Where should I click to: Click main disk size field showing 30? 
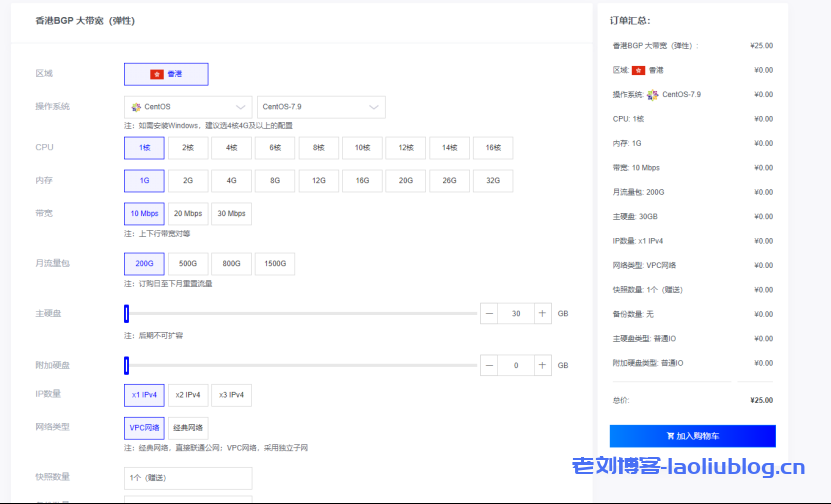tap(516, 314)
